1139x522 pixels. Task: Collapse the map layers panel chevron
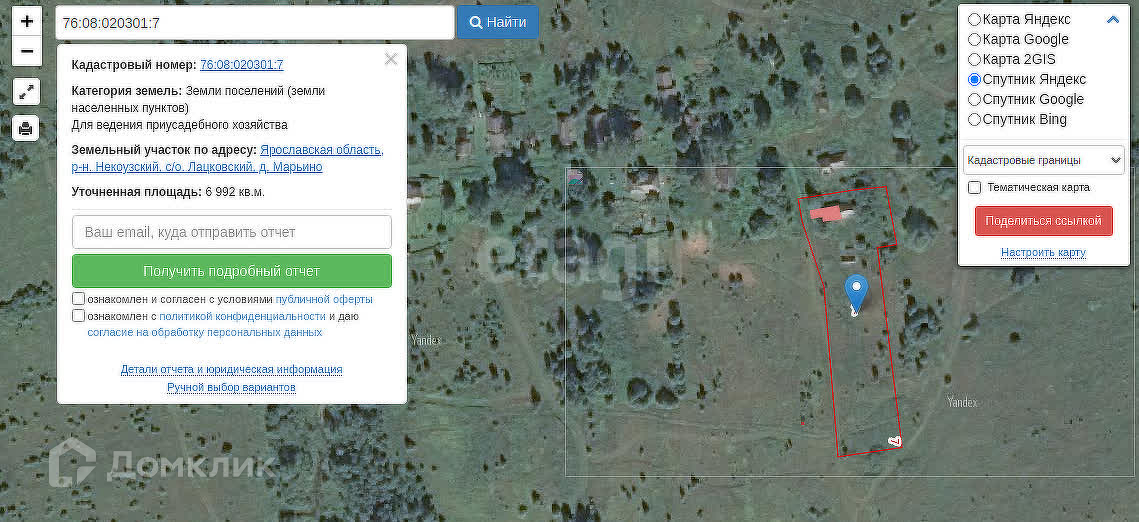[x=1113, y=20]
